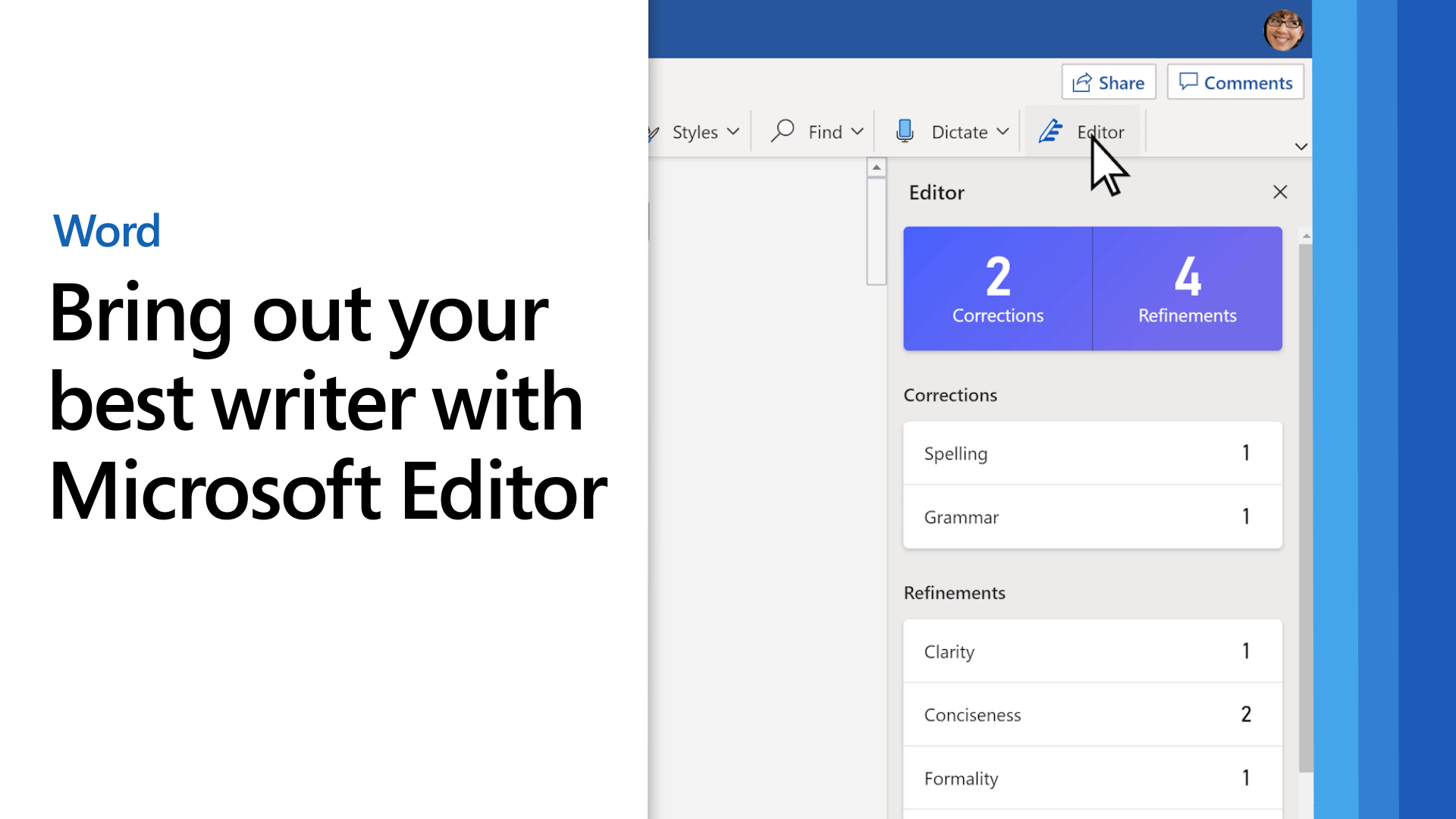Toggle Formality refinement suggestions view
Image resolution: width=1456 pixels, height=819 pixels.
(x=1092, y=778)
